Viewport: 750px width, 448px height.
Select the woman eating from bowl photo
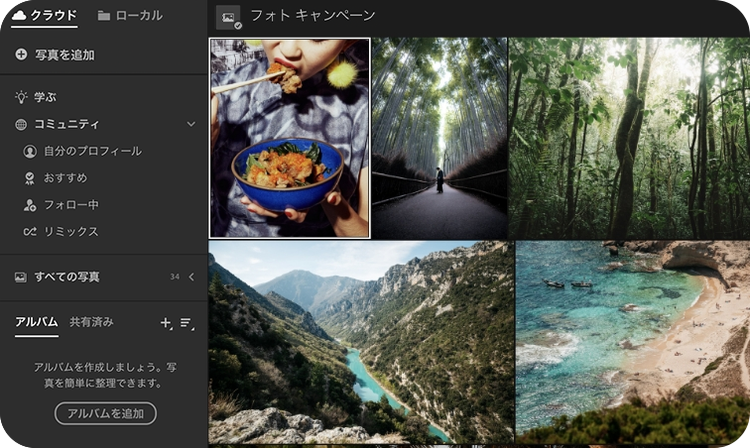tap(290, 138)
